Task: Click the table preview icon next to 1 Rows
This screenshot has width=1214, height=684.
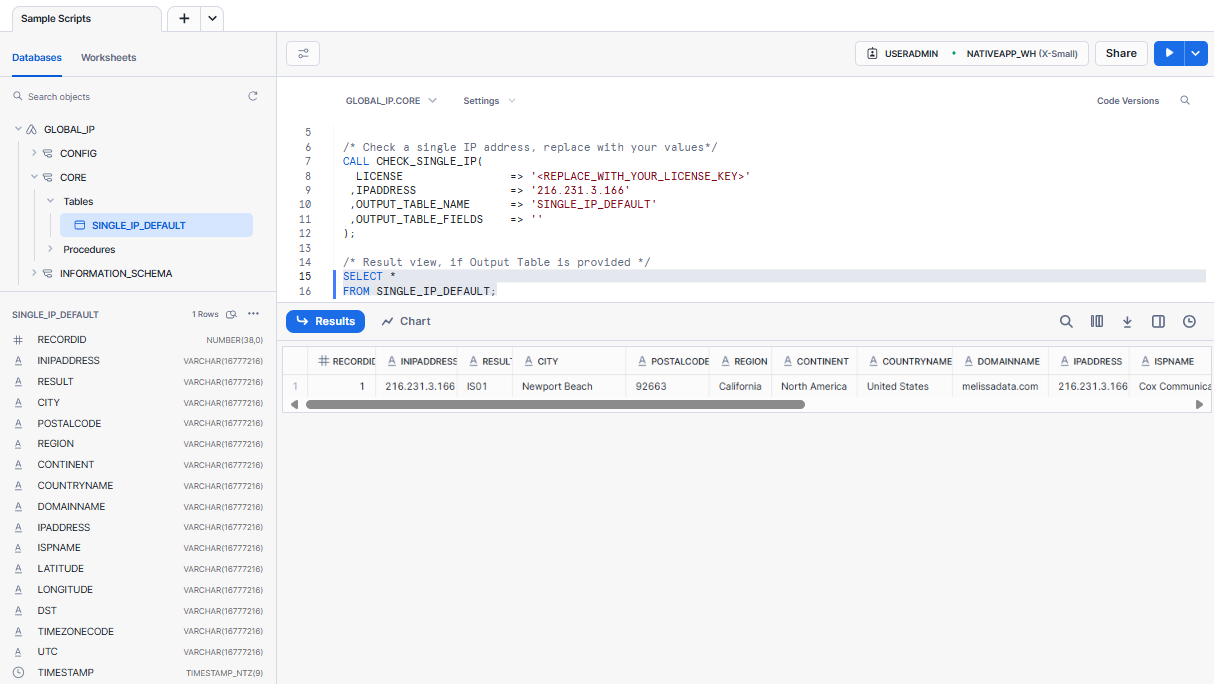Action: [232, 314]
